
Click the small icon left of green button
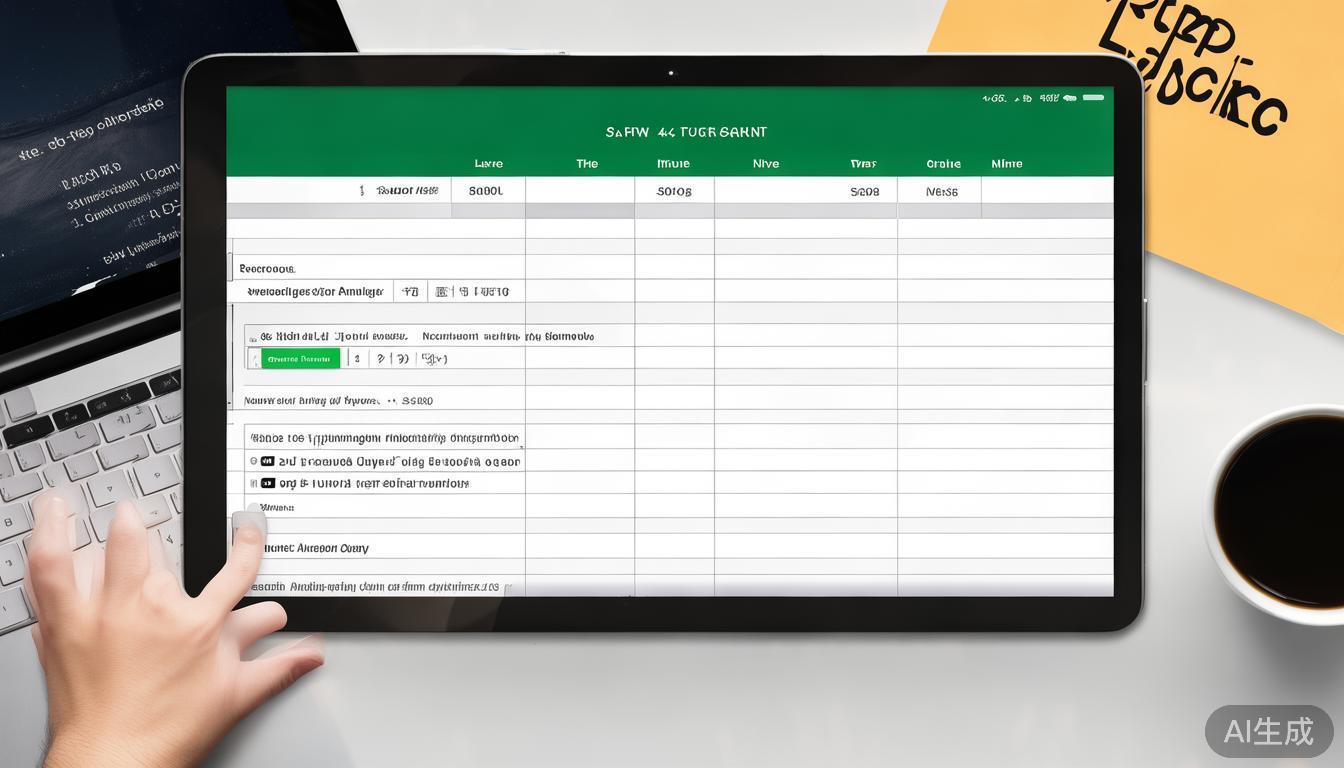(x=254, y=359)
